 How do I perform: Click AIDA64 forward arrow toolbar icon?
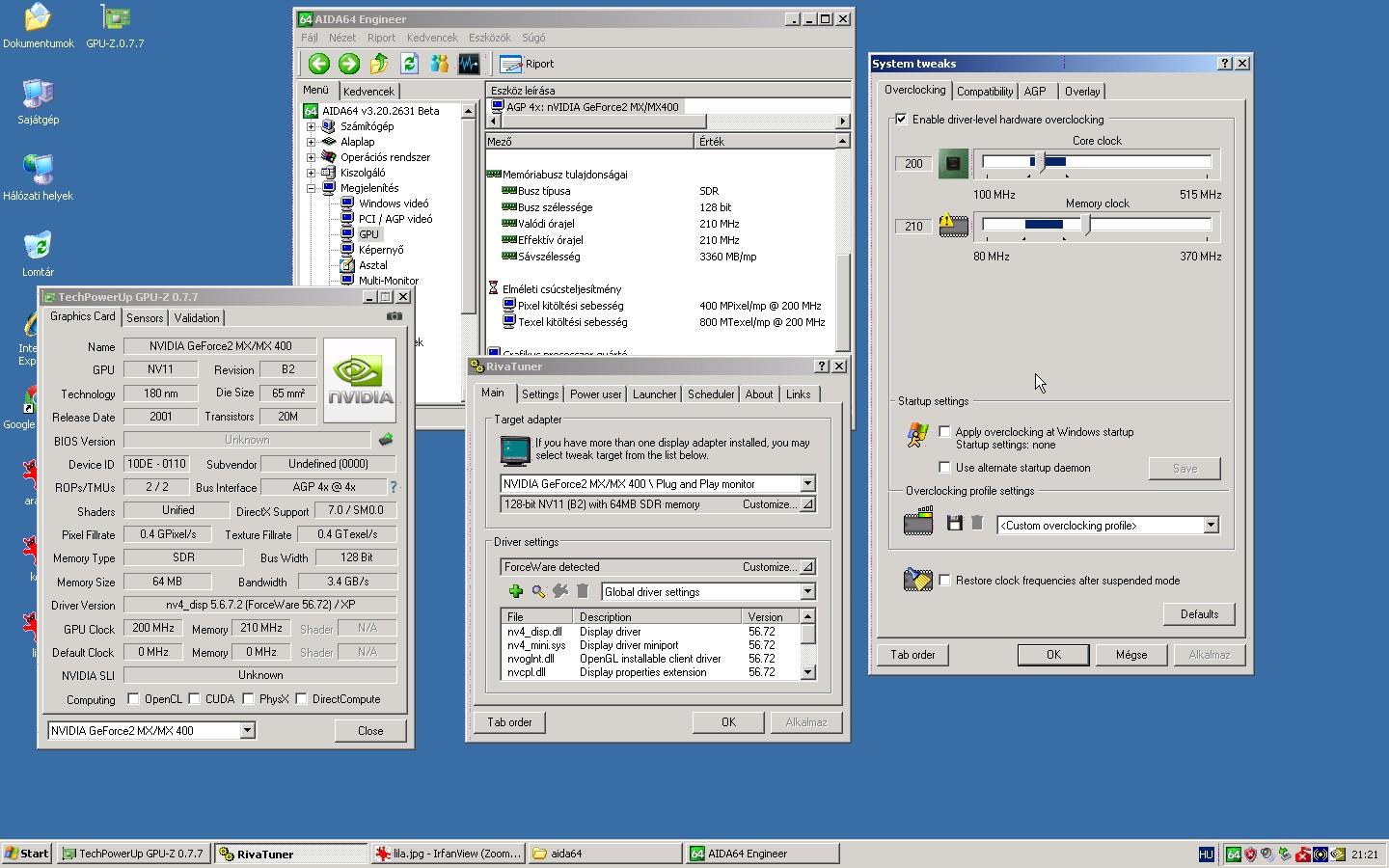(x=349, y=64)
